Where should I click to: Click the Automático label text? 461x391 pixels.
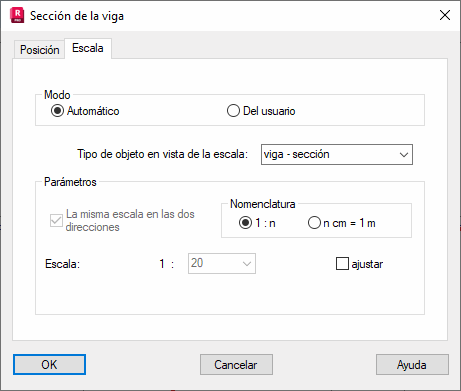click(x=93, y=111)
